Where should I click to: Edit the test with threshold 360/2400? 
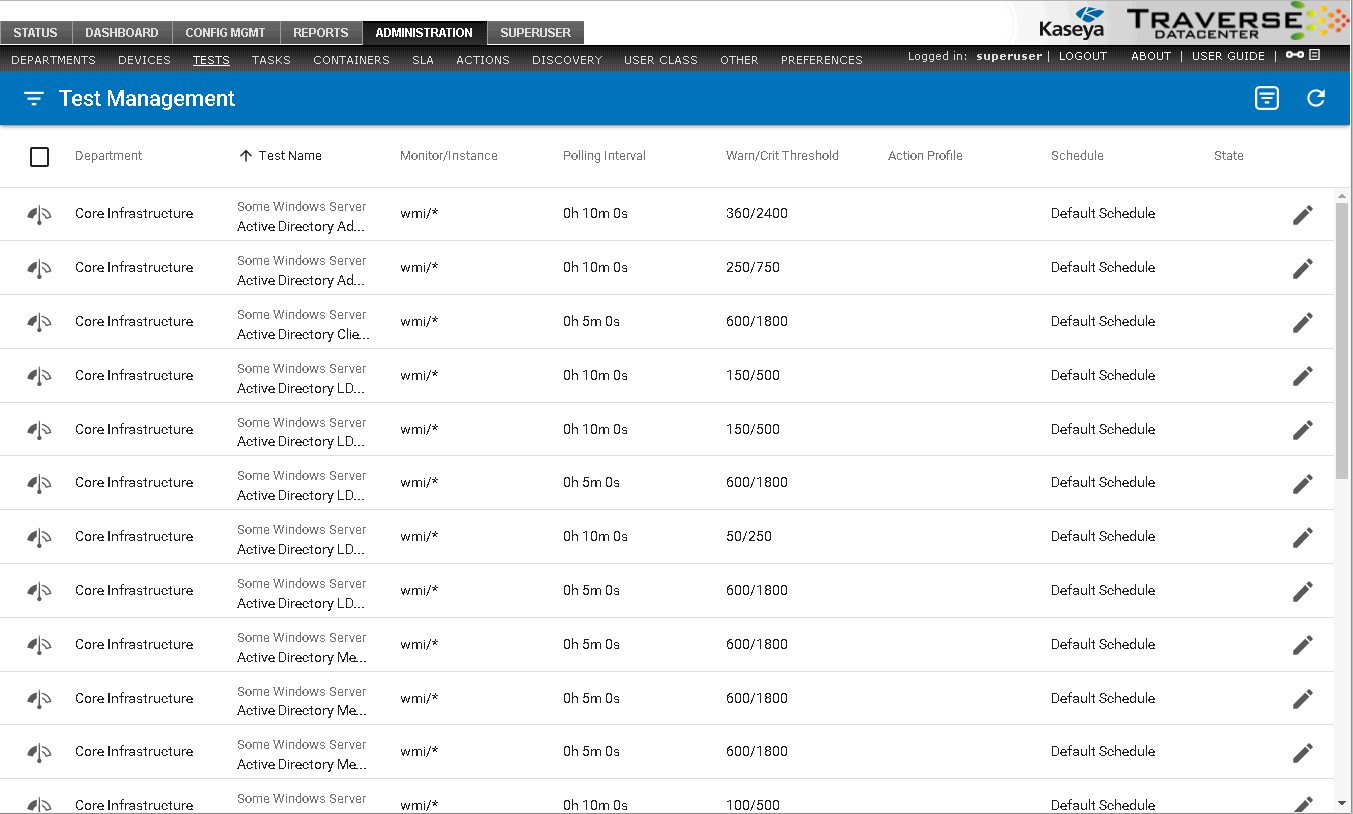1302,215
